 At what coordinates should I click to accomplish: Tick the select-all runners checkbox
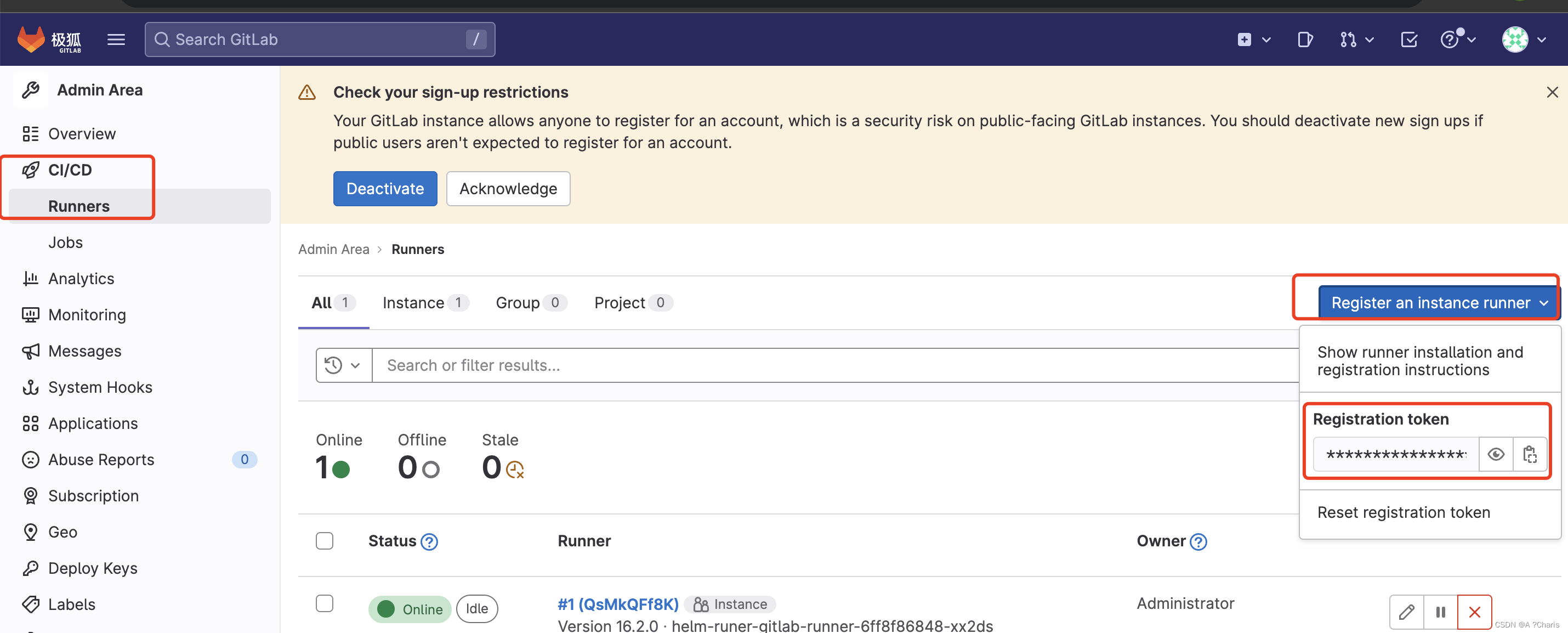(325, 541)
